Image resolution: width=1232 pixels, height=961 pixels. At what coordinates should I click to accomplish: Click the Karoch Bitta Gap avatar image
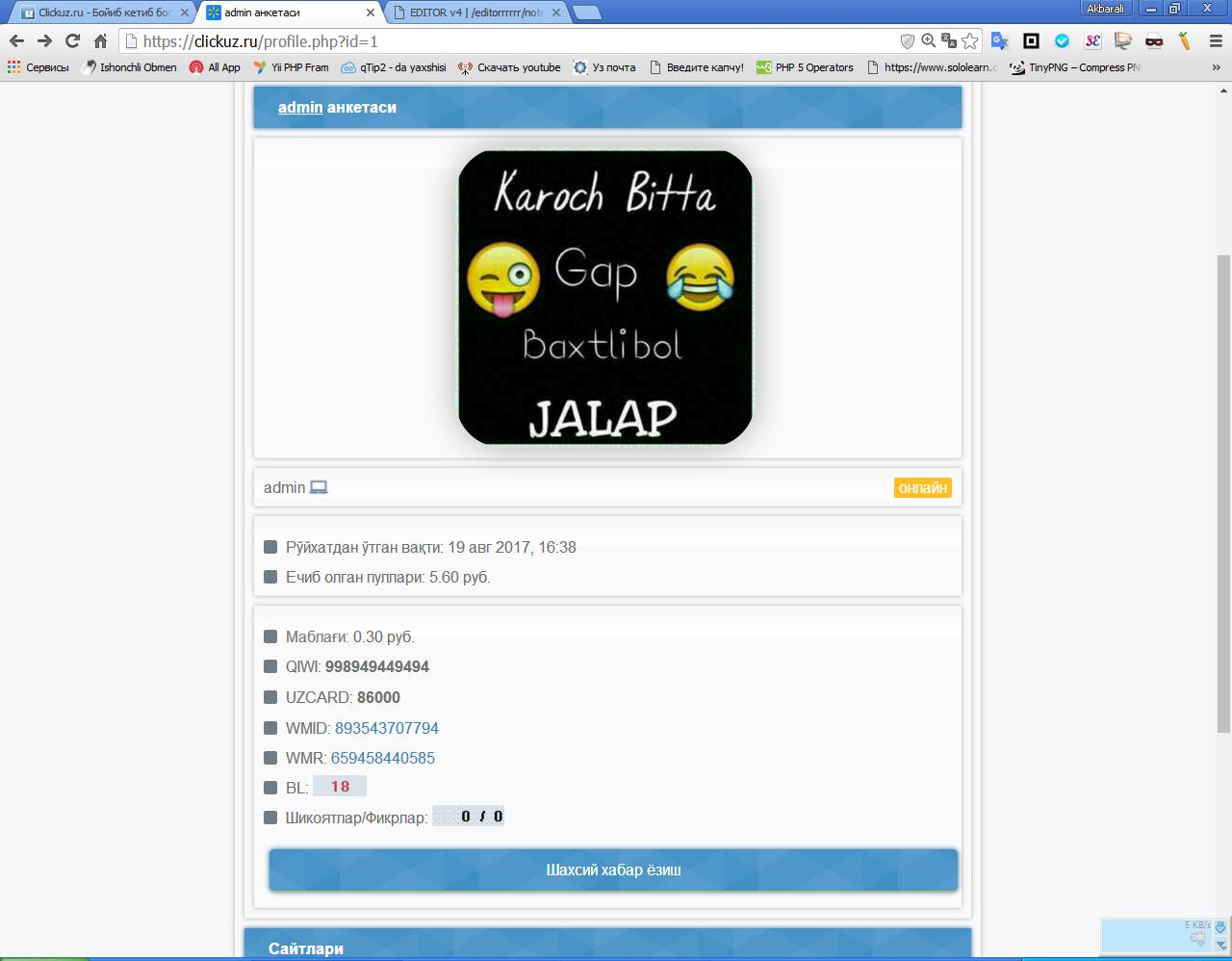[x=605, y=298]
